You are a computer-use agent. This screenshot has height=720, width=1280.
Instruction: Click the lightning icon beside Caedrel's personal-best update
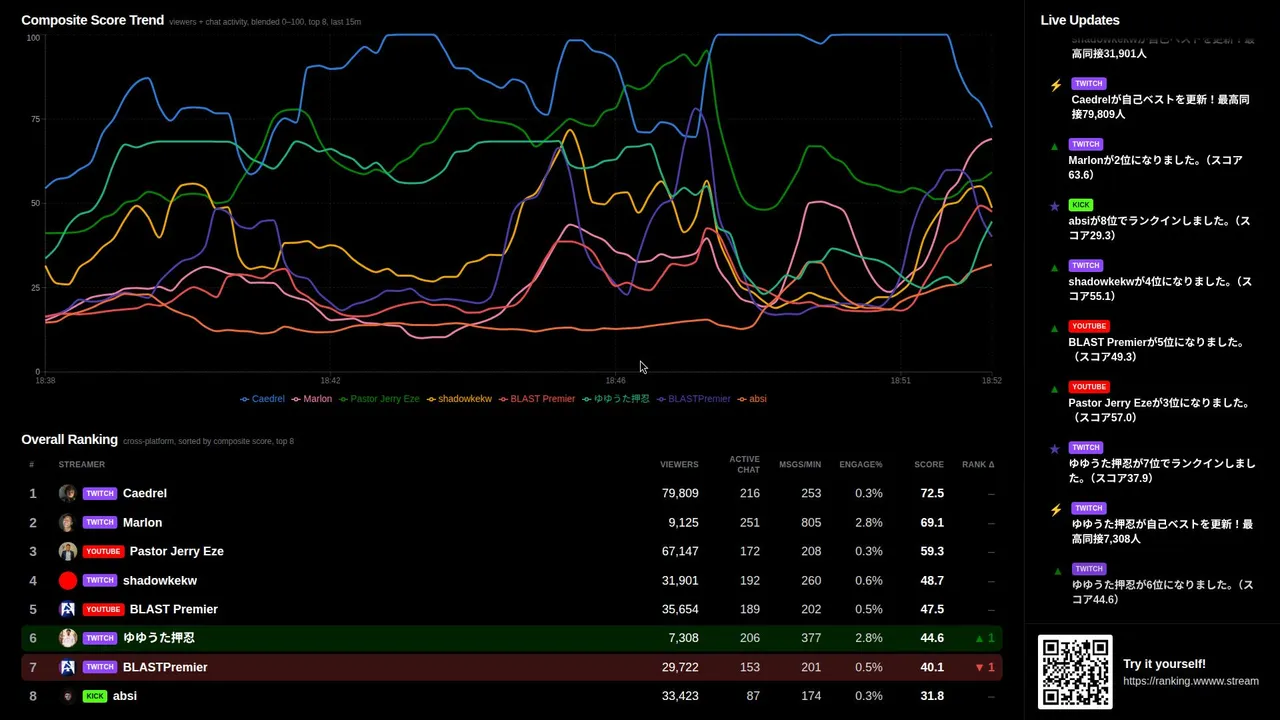[x=1056, y=86]
